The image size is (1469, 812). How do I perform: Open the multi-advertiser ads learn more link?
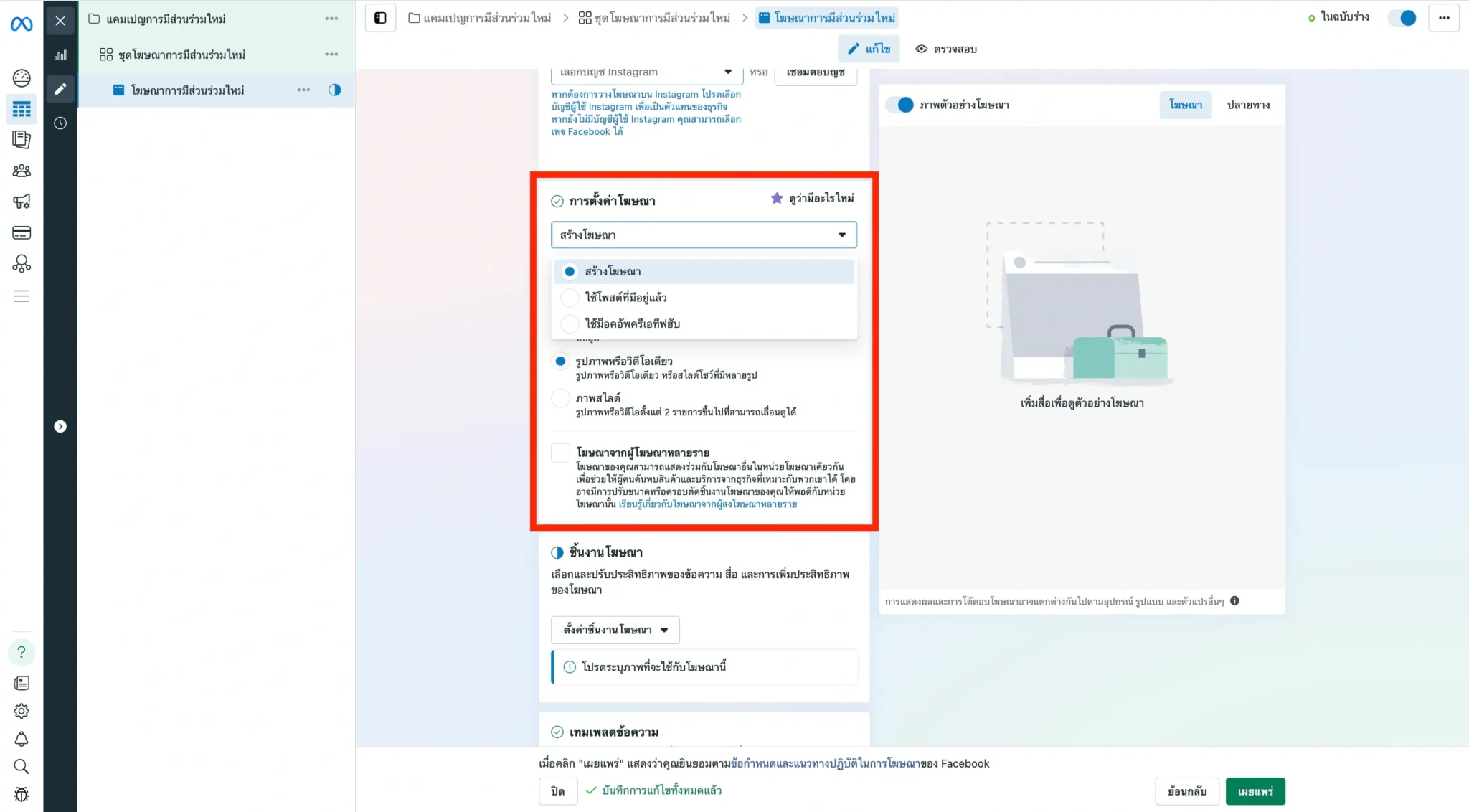[707, 504]
